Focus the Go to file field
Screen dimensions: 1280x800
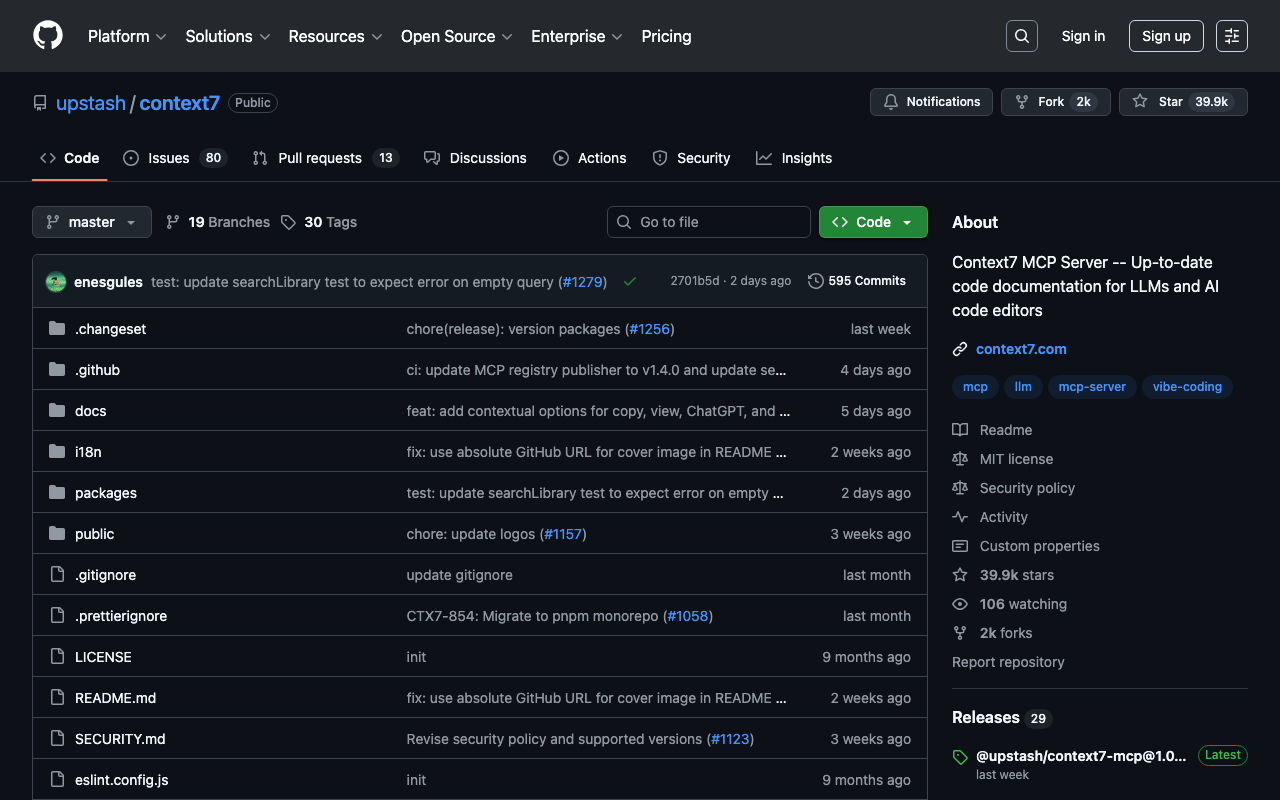pyautogui.click(x=709, y=222)
